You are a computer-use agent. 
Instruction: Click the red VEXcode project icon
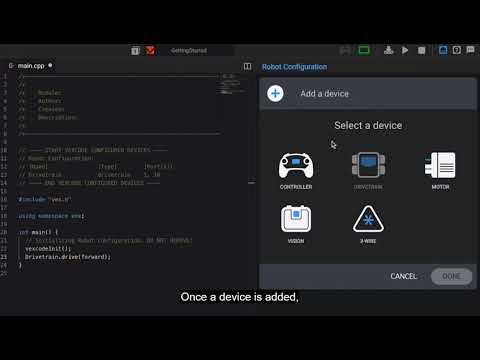150,51
